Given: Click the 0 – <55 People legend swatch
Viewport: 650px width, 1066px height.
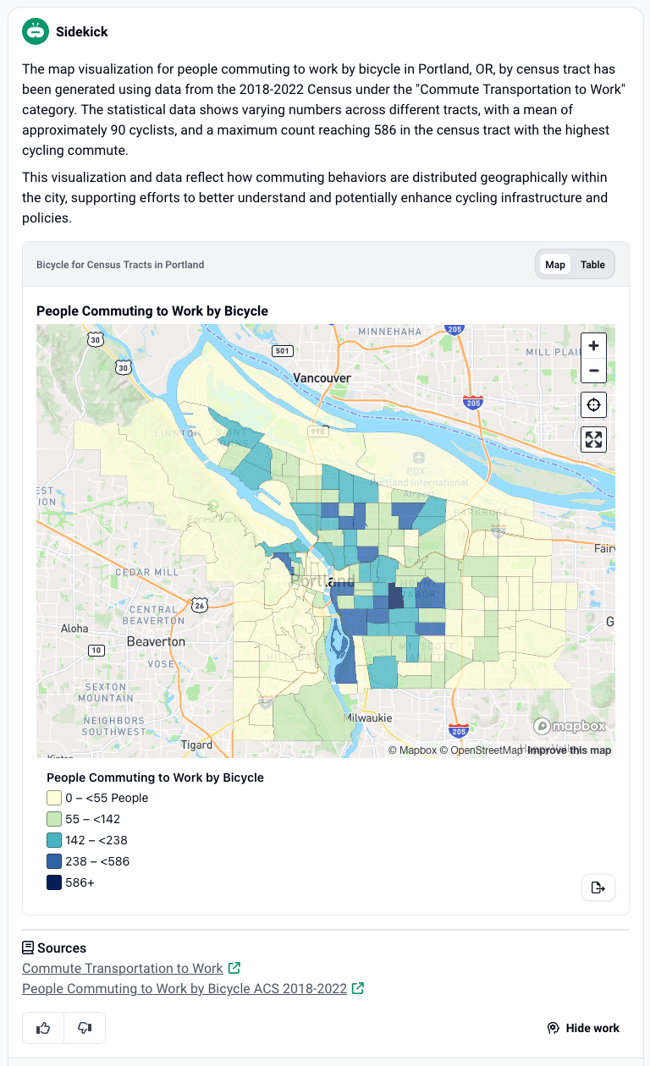Looking at the screenshot, I should point(54,798).
